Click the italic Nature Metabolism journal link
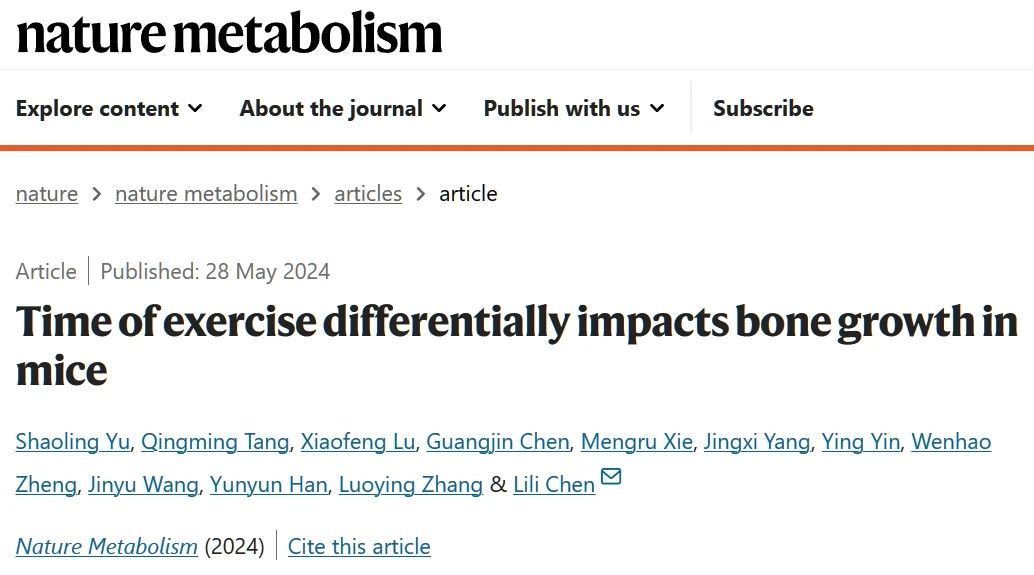This screenshot has width=1034, height=575. 107,547
